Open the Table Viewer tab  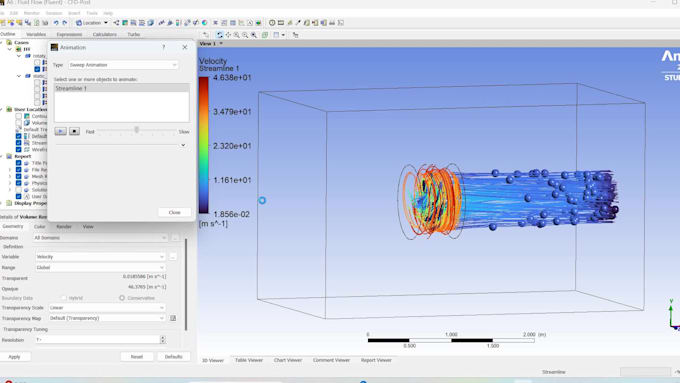pos(249,360)
